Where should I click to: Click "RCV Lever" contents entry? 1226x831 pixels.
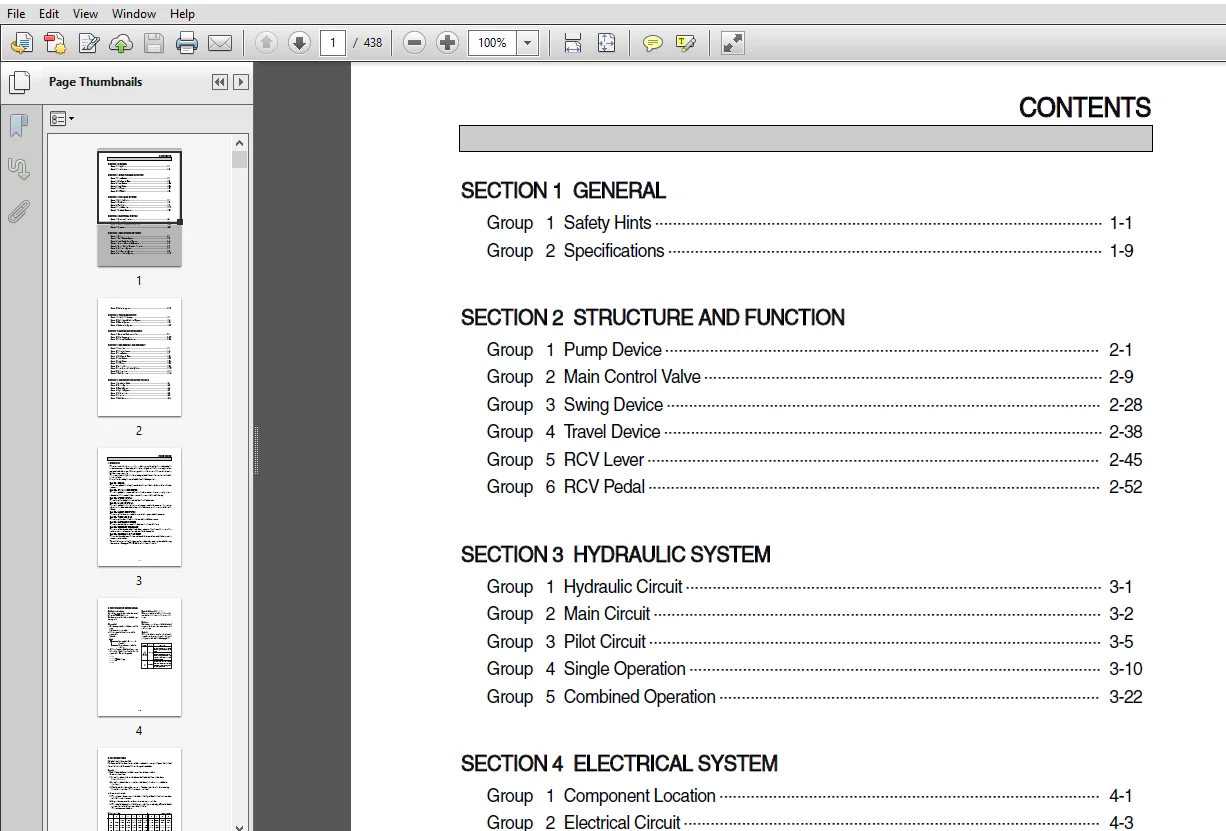pos(604,460)
